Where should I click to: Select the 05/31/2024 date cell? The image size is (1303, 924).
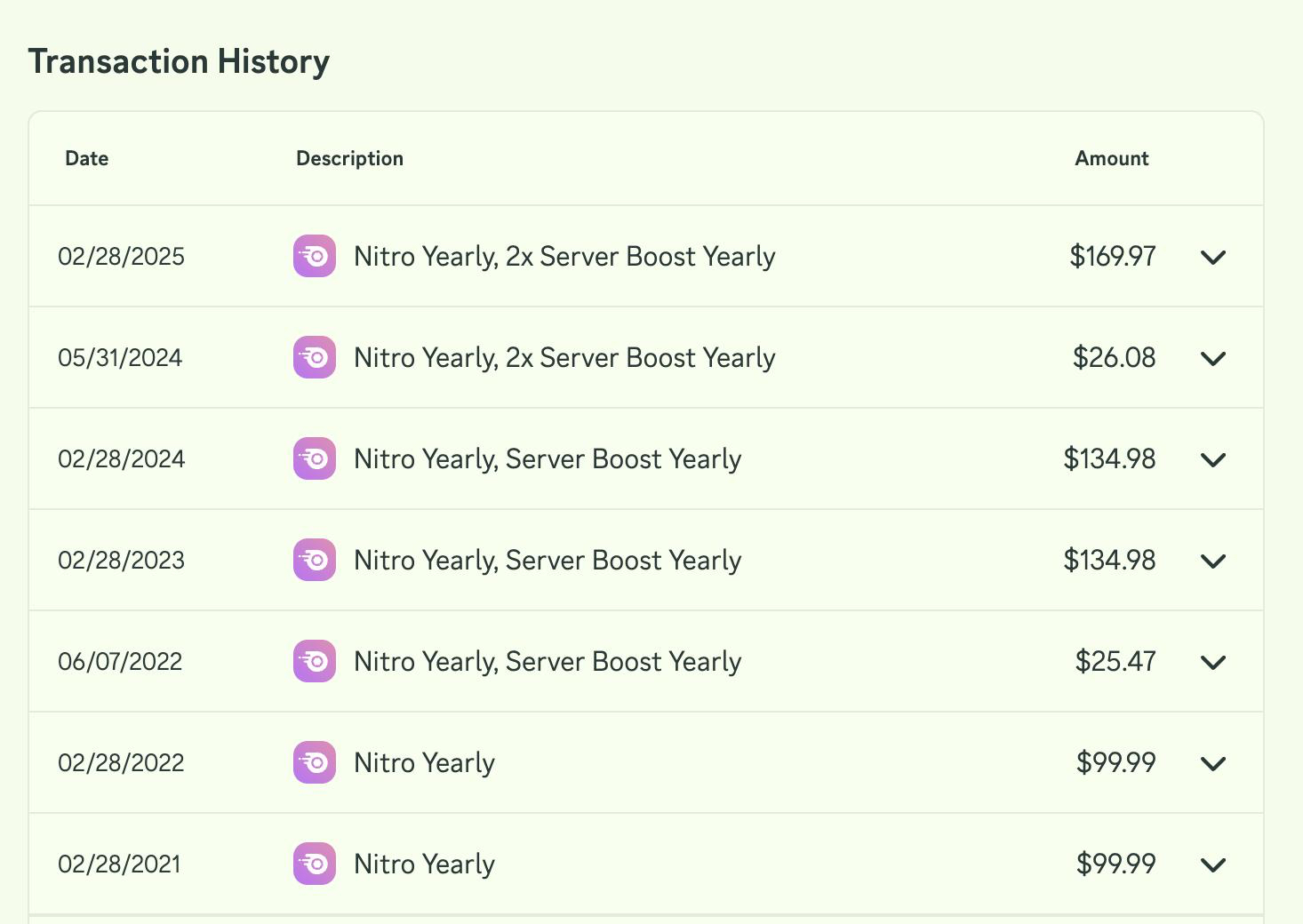pos(120,357)
